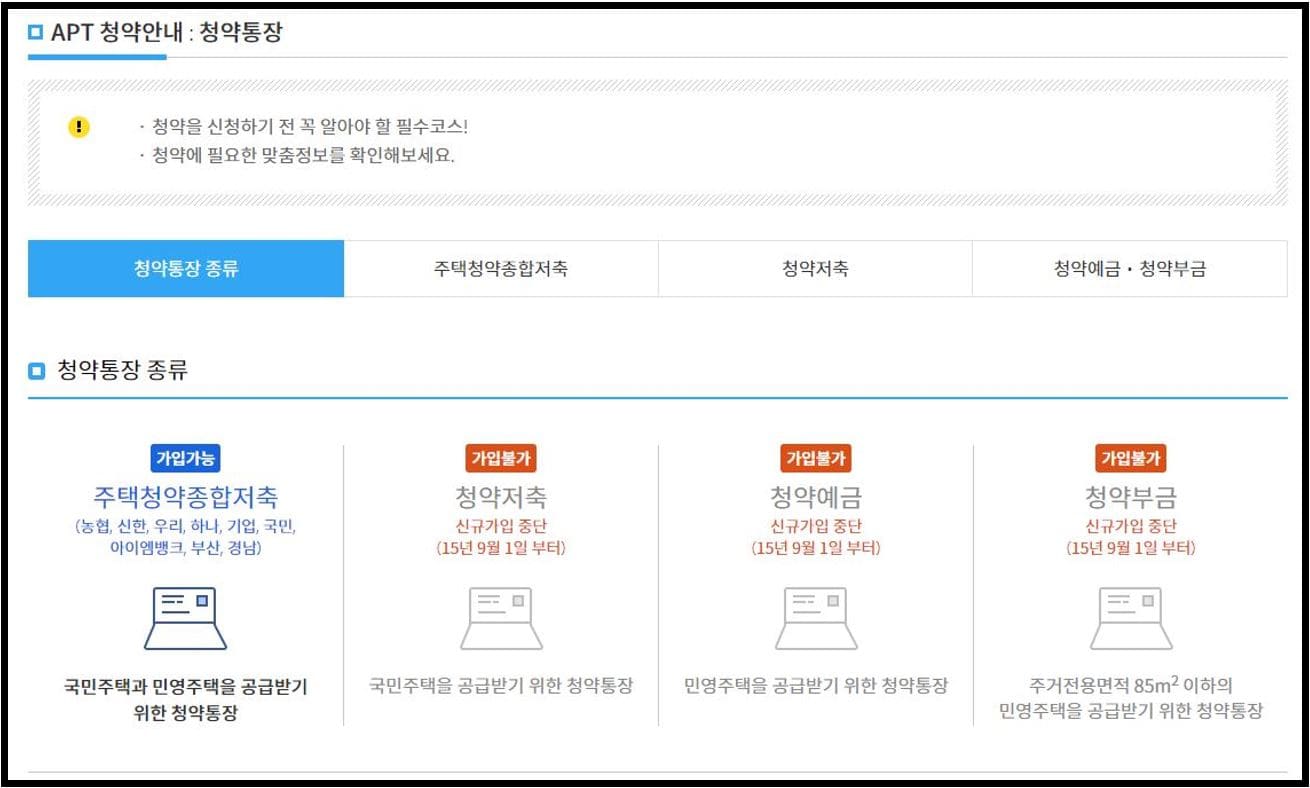Click the gray 청약부금 passbook icon

point(1131,618)
